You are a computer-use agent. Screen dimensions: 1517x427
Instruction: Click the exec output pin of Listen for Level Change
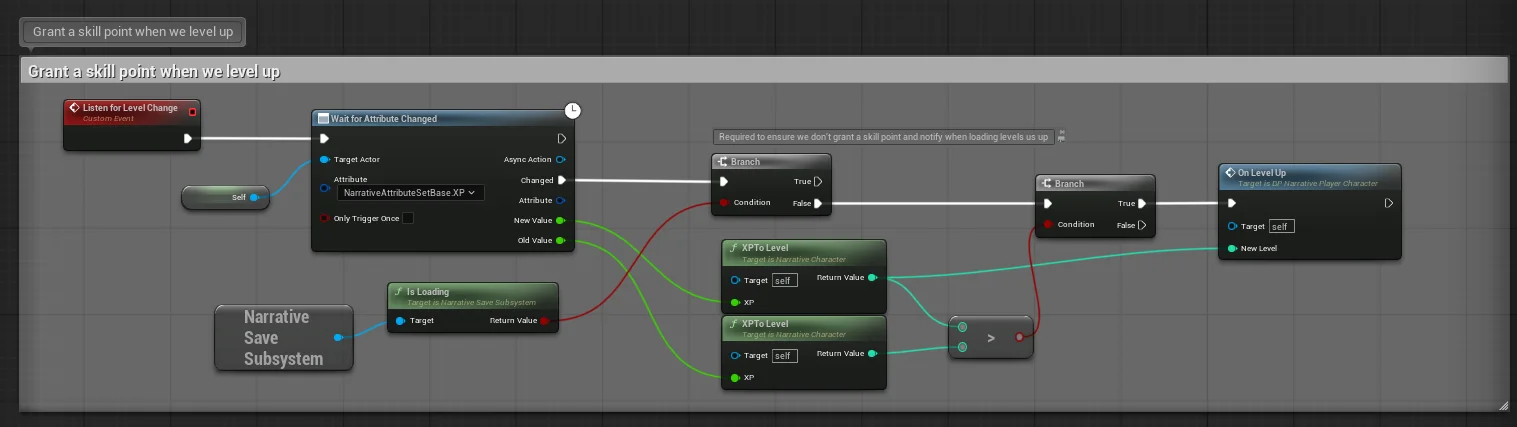(188, 139)
